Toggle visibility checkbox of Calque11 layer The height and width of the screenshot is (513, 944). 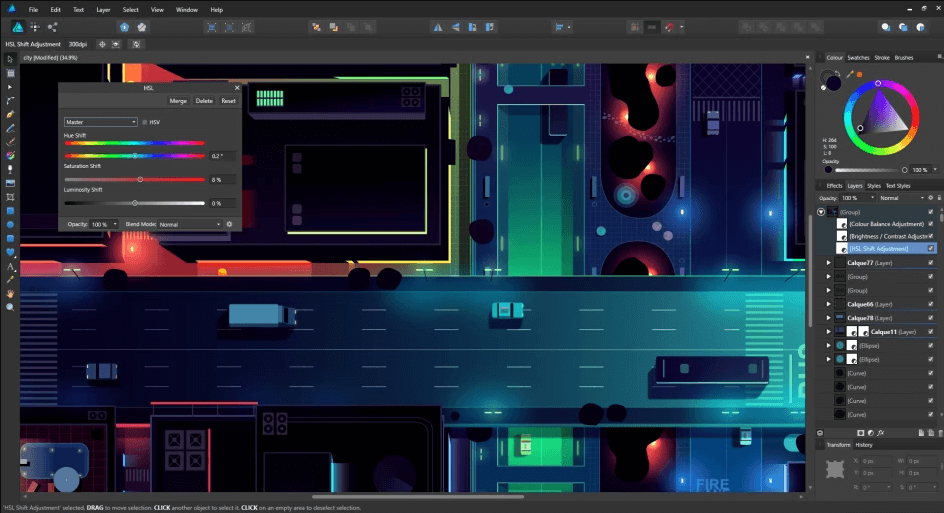coord(931,332)
